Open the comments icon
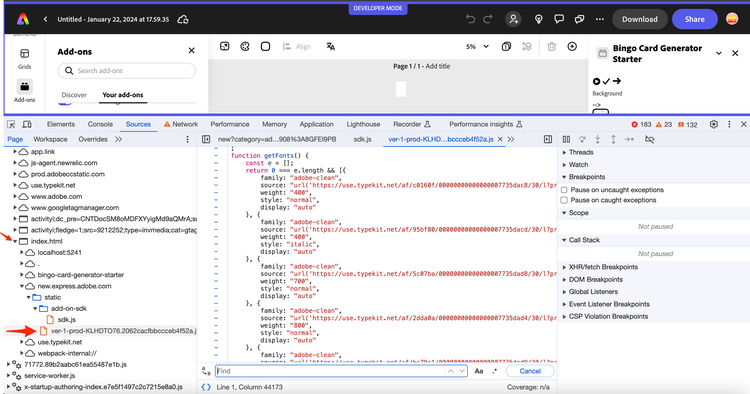Image resolution: width=750 pixels, height=394 pixels. pyautogui.click(x=559, y=19)
